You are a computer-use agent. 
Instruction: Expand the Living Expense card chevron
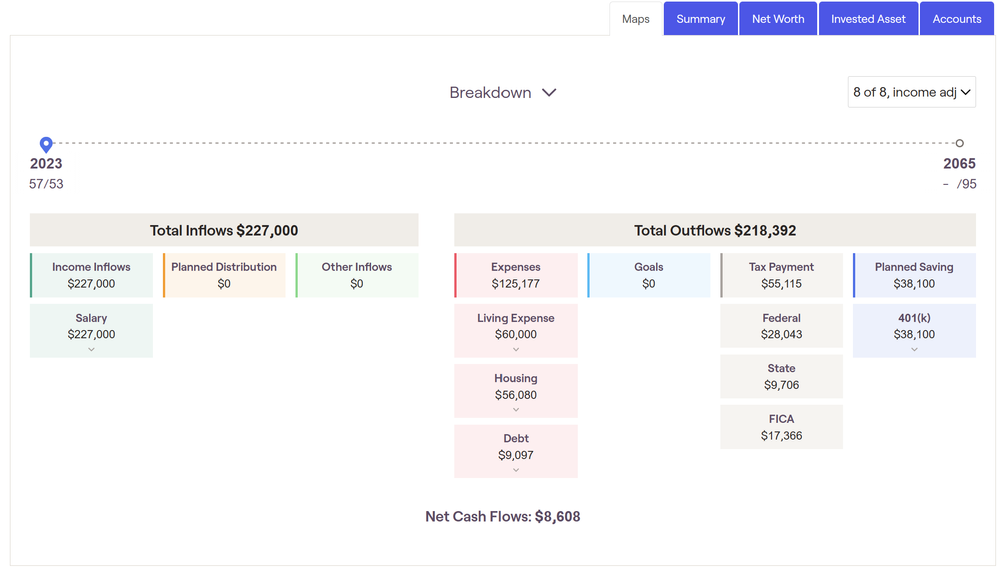[516, 350]
